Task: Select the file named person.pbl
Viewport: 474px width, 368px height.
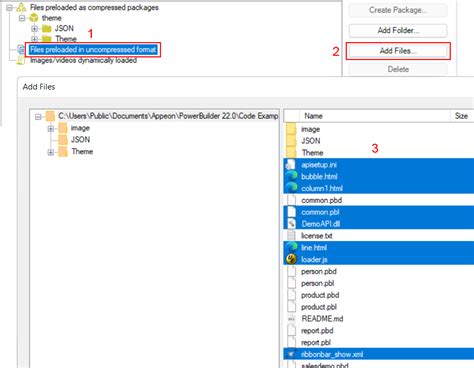Action: pos(317,283)
